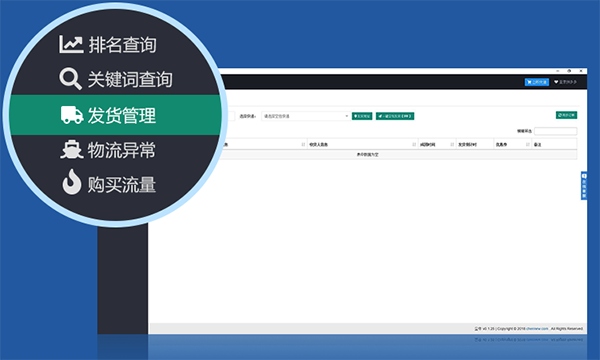The image size is (600, 360).
Task: Focus the table search input field
Action: click(x=556, y=131)
